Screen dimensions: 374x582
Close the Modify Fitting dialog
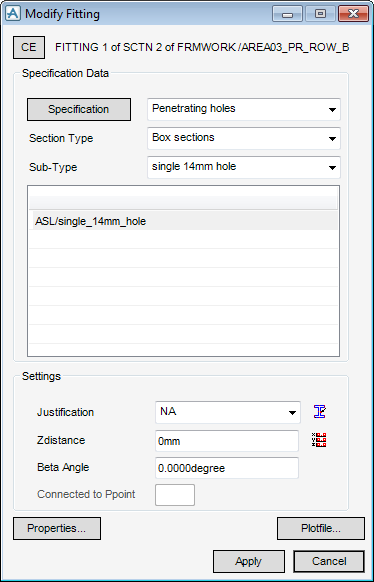pyautogui.click(x=353, y=14)
